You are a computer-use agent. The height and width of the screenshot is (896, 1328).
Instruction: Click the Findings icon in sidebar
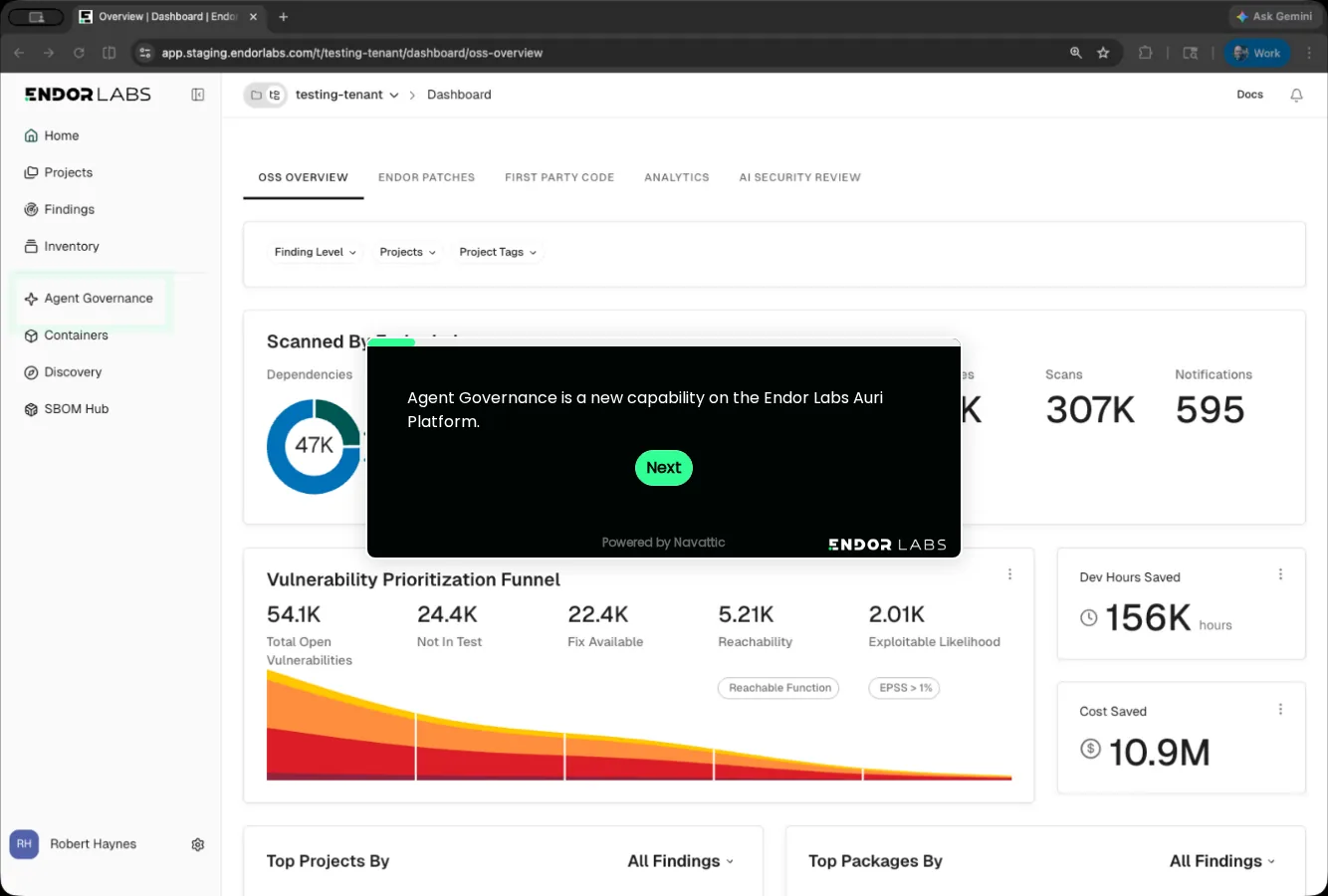coord(31,209)
